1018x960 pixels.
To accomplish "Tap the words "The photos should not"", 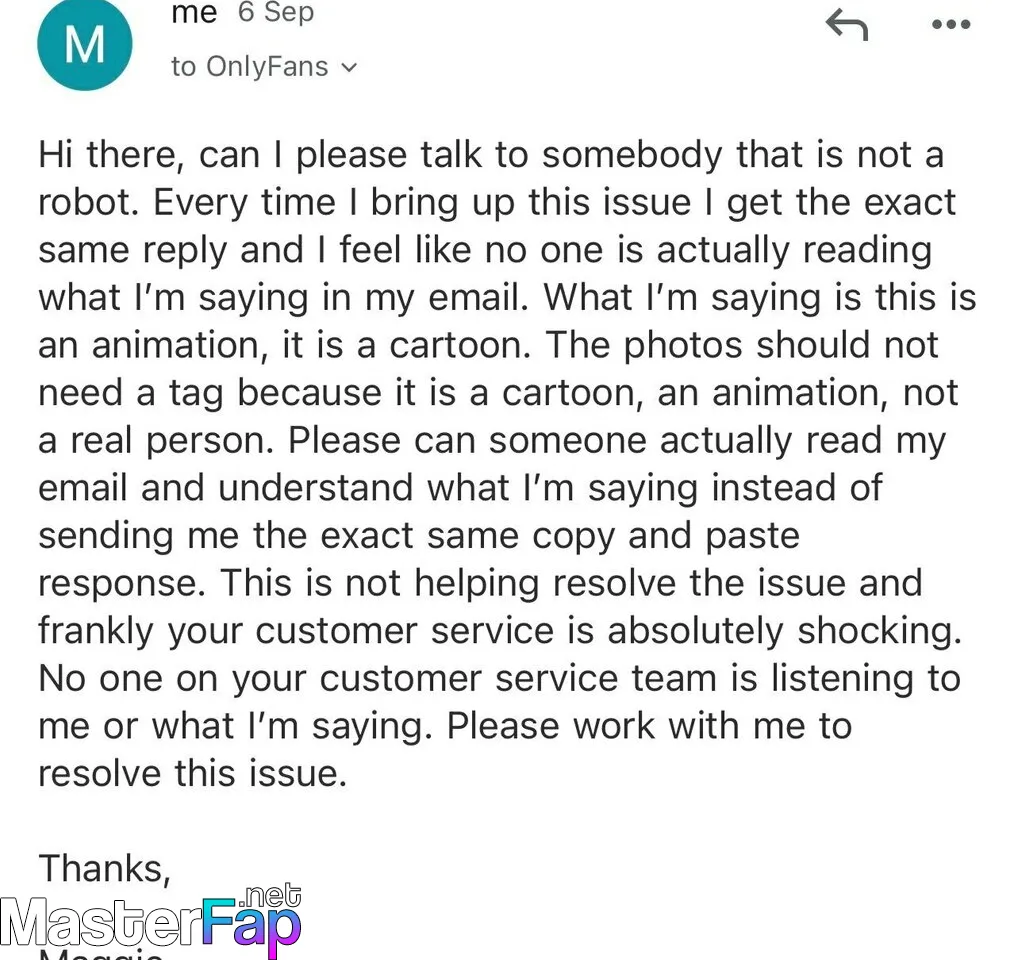I will click(781, 345).
